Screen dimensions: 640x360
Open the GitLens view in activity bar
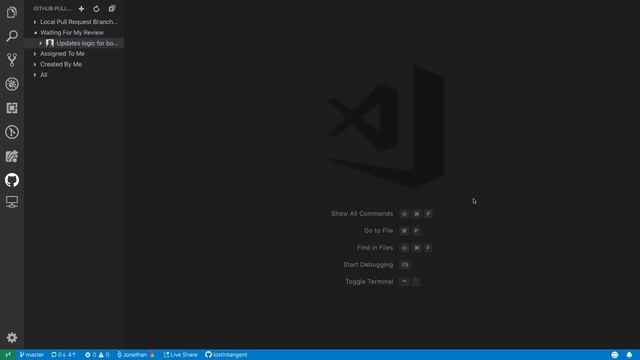(x=12, y=132)
